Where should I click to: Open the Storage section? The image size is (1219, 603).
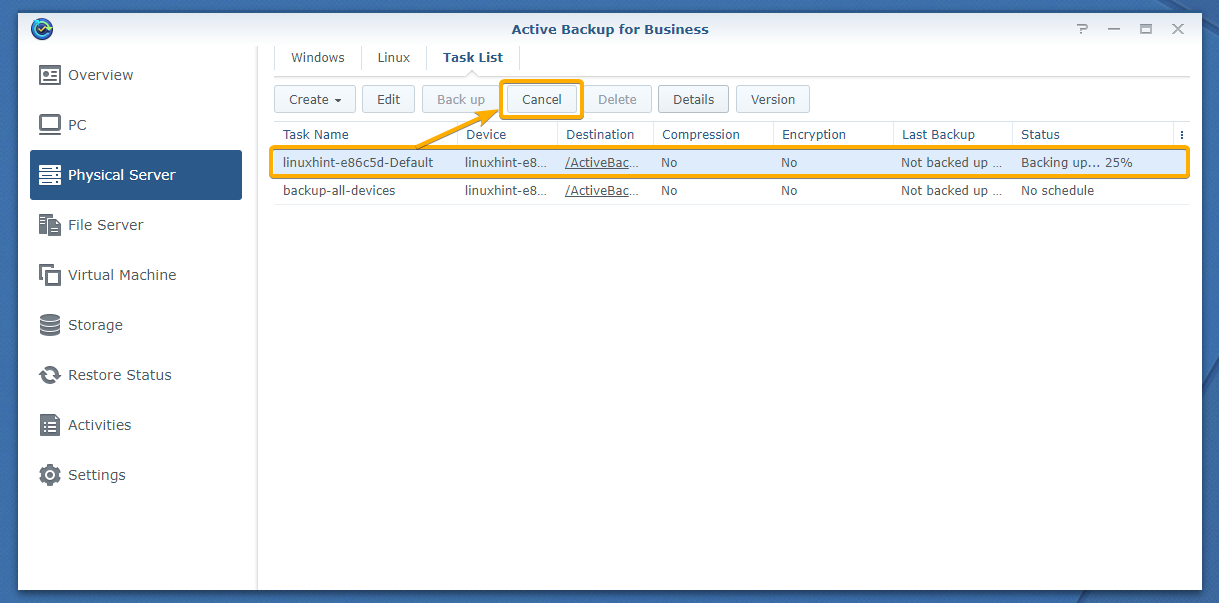pyautogui.click(x=136, y=325)
